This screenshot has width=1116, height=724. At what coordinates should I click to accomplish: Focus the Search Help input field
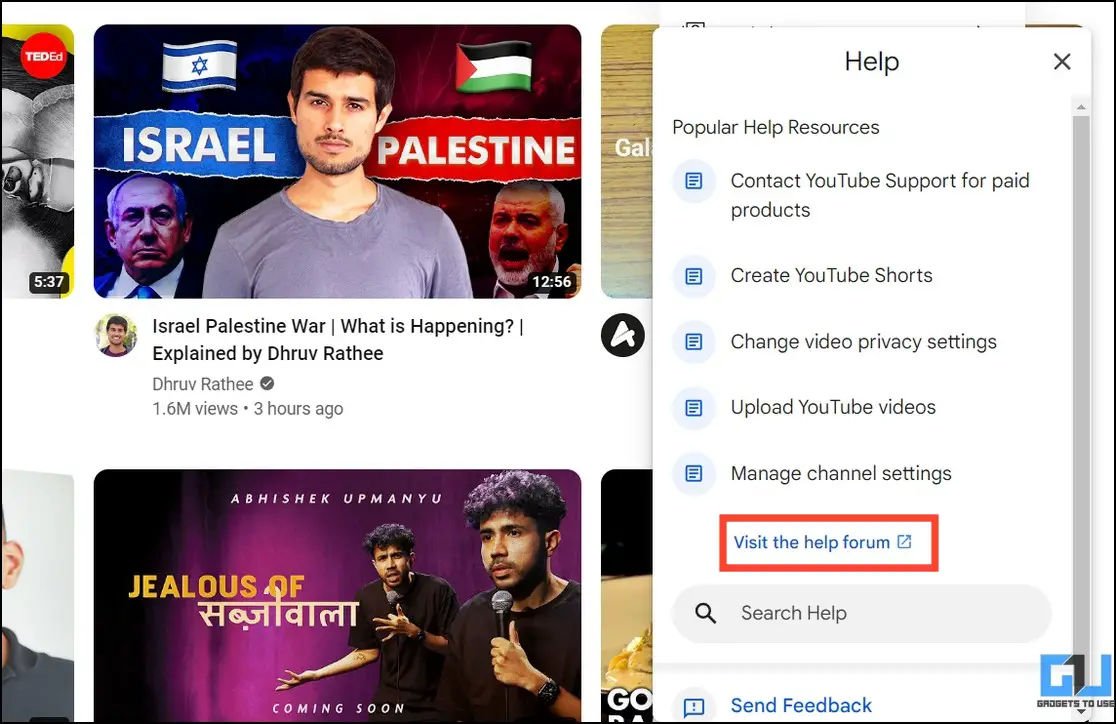click(x=862, y=614)
